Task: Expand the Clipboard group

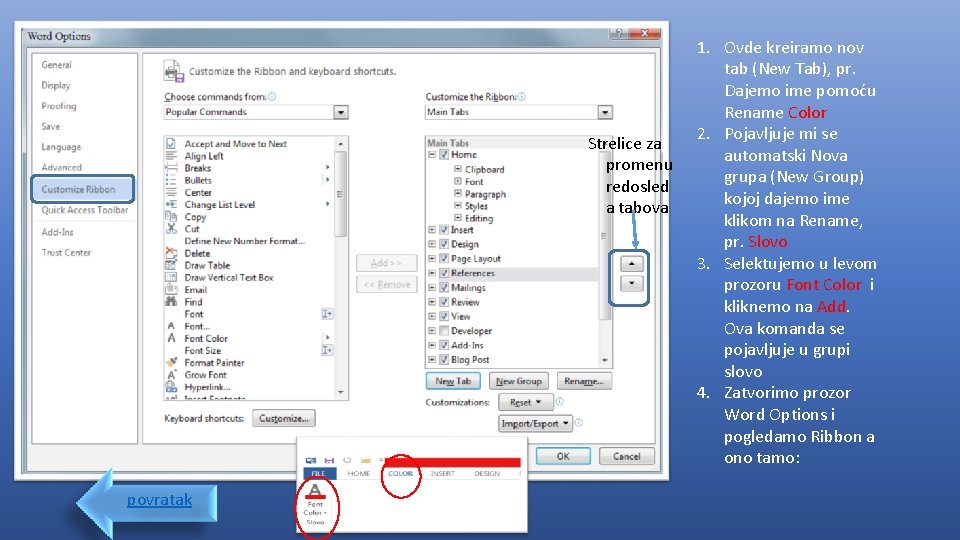Action: [458, 169]
